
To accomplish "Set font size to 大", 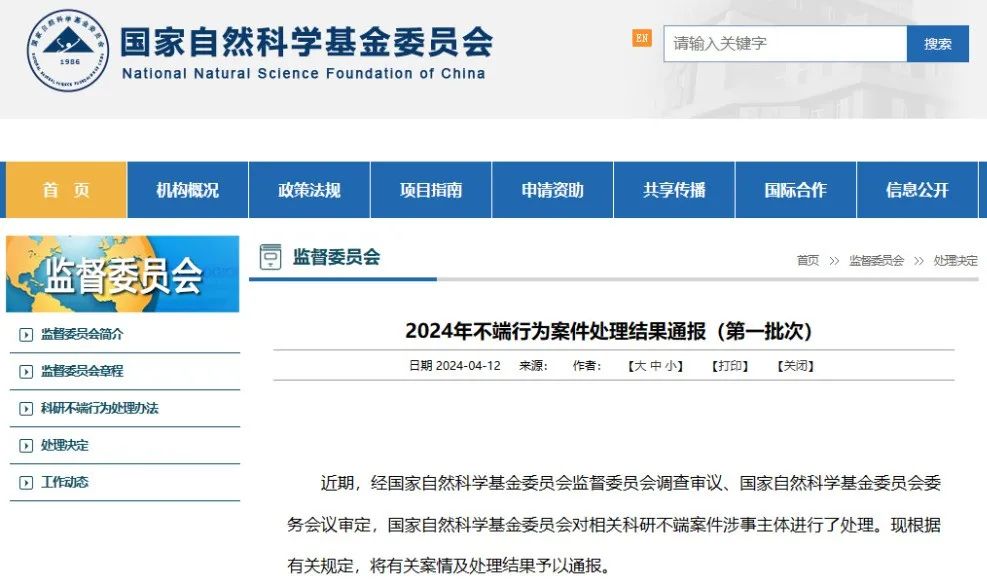I will [x=640, y=366].
